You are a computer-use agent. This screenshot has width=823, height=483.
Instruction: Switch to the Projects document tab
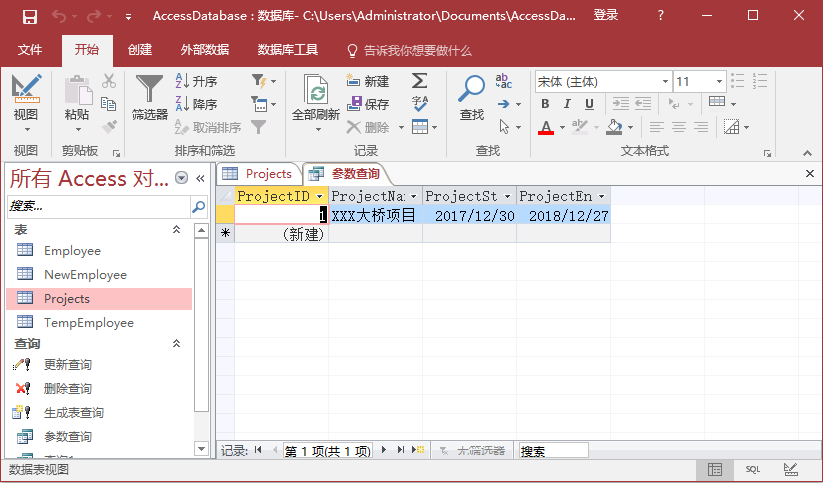(258, 173)
